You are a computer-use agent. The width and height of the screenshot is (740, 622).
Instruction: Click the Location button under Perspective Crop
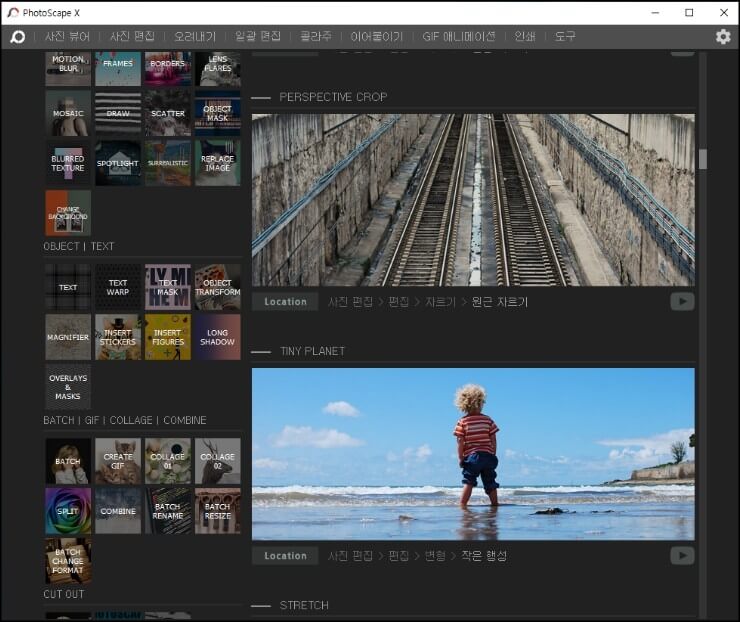coord(285,302)
